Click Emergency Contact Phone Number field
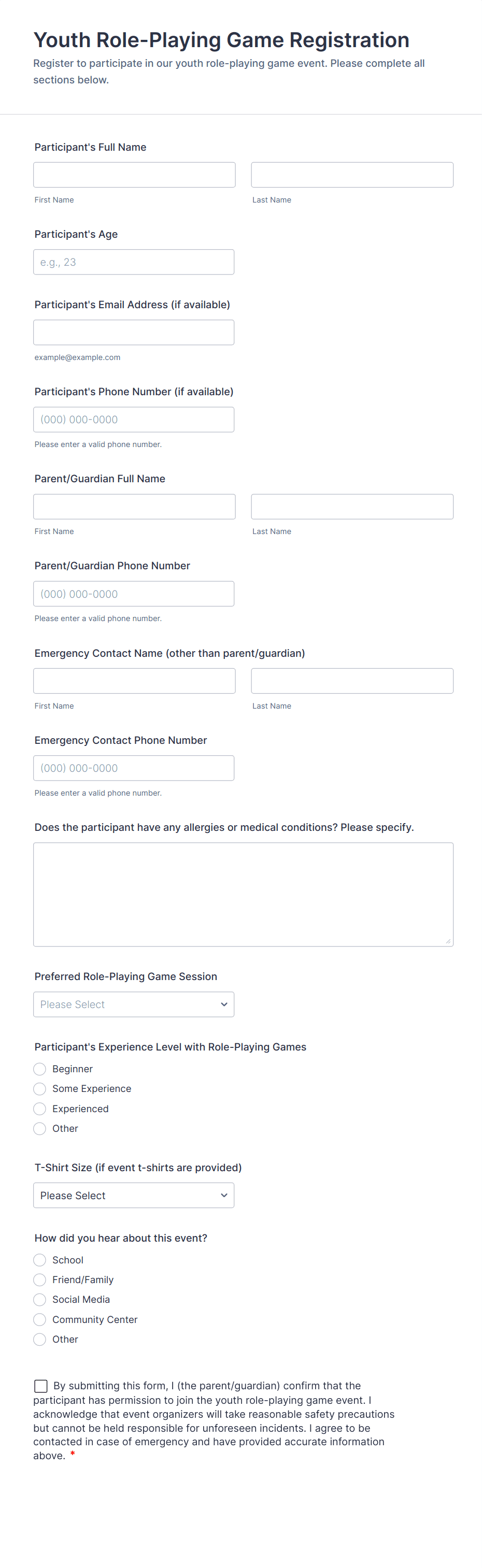This screenshot has height=1568, width=482. 133,768
